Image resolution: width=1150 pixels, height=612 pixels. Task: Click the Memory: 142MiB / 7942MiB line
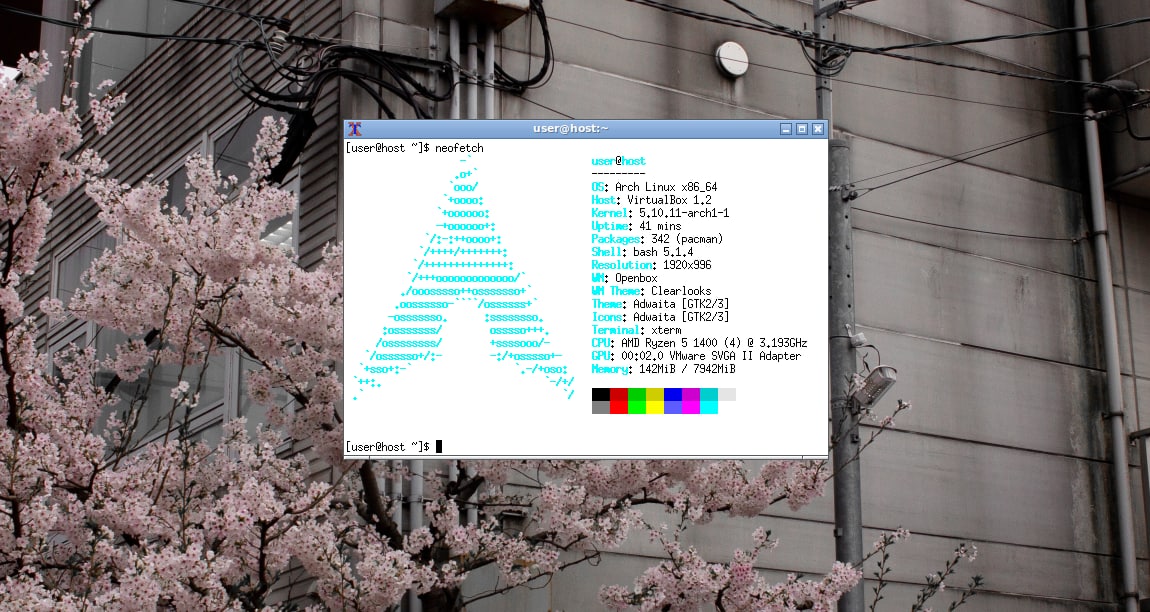pos(663,369)
